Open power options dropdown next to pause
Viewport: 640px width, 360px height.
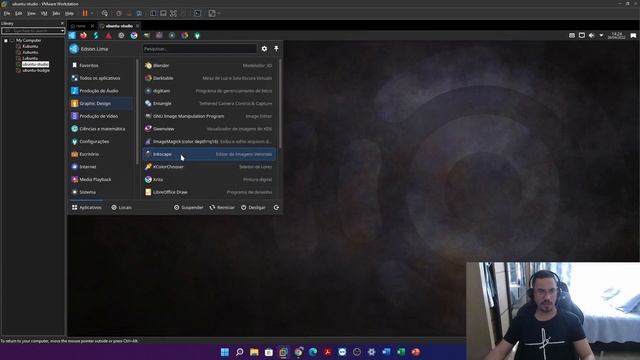pos(92,13)
